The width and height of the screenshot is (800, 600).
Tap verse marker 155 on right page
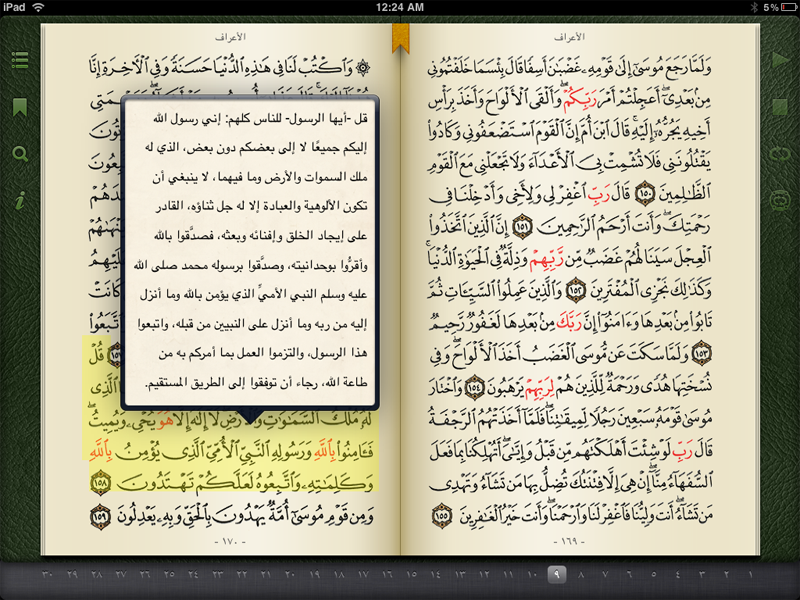click(442, 515)
